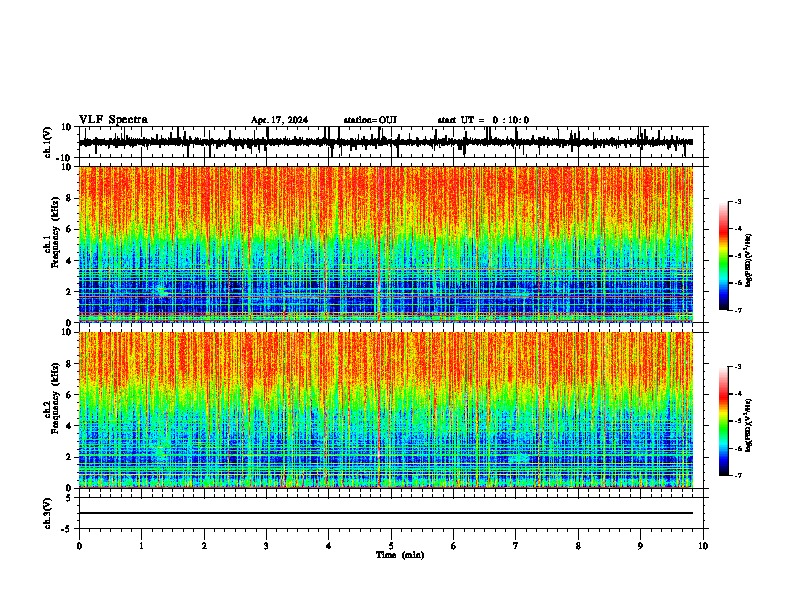The height and width of the screenshot is (612, 792).
Task: Click the time axis tick label "3"
Action: [266, 546]
